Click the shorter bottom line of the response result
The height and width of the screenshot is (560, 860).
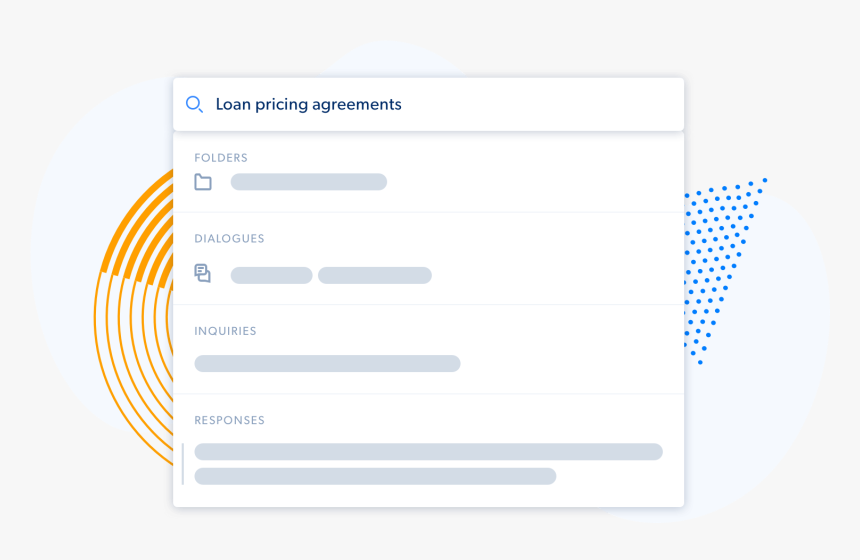point(375,476)
